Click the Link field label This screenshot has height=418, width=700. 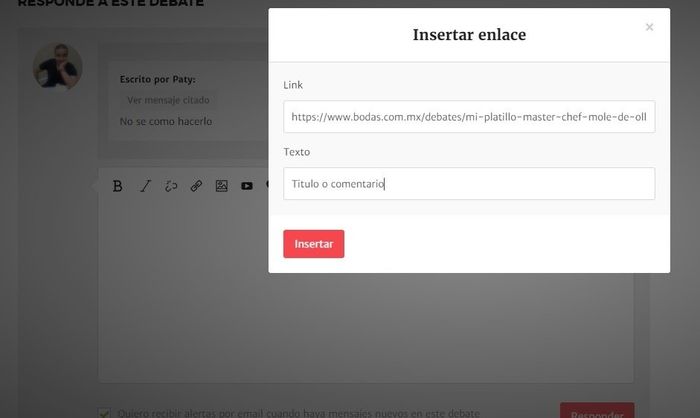coord(293,85)
